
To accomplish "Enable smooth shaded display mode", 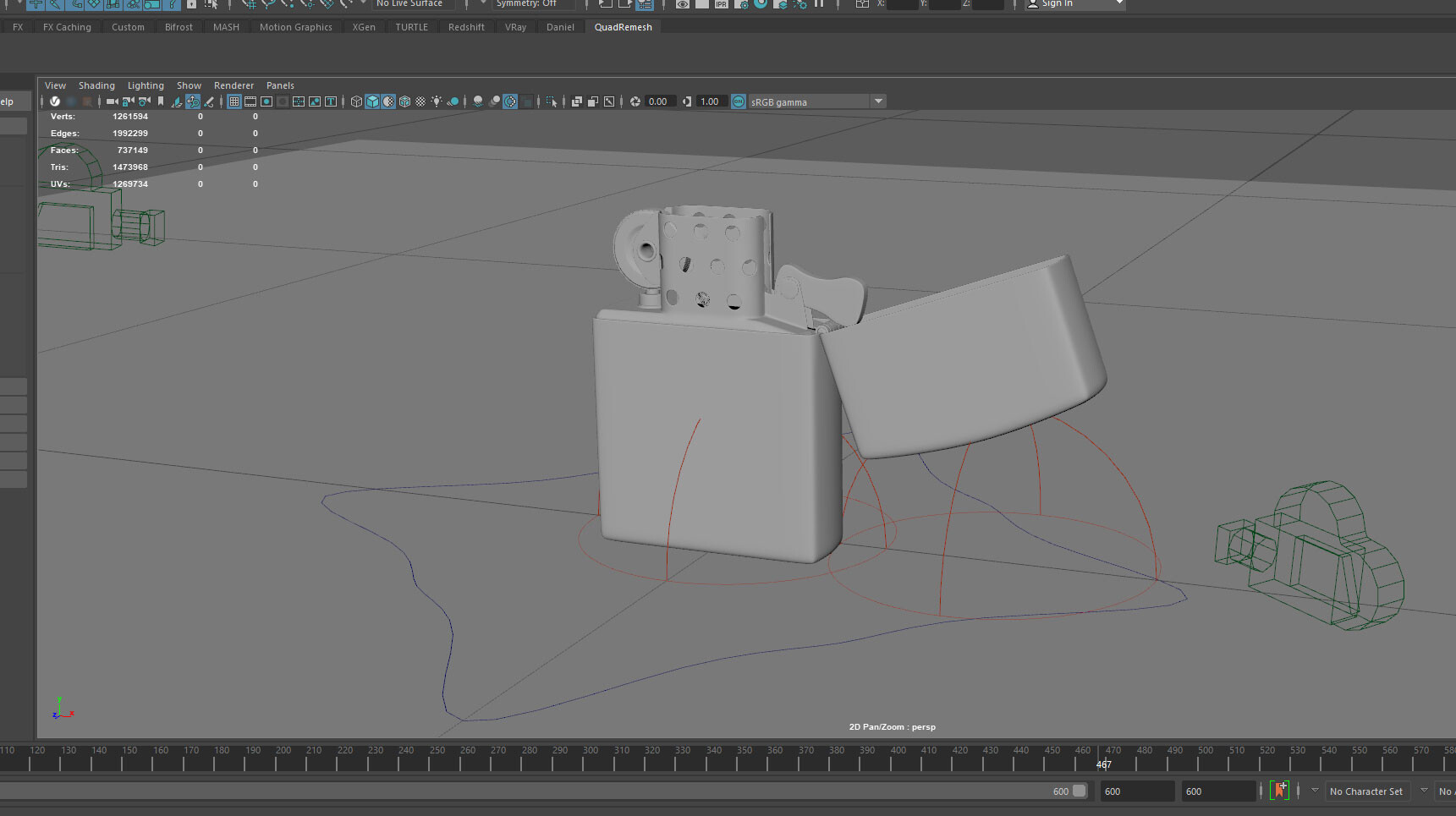I will coord(372,101).
